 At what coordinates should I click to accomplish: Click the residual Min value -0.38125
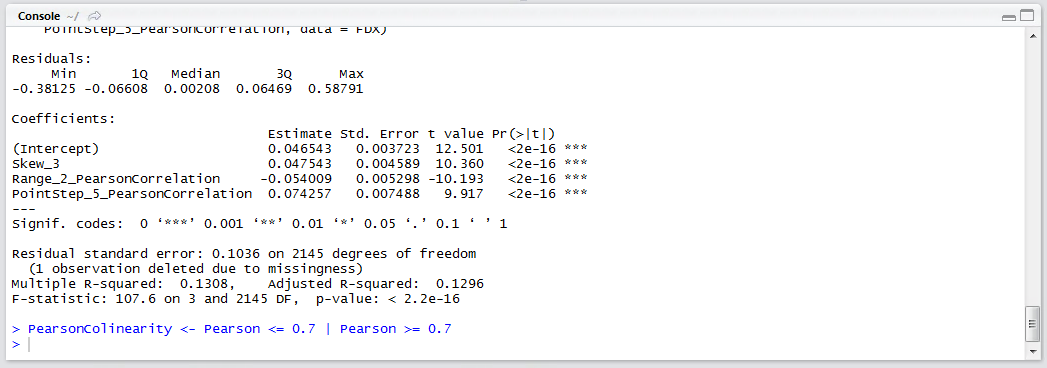pyautogui.click(x=44, y=89)
